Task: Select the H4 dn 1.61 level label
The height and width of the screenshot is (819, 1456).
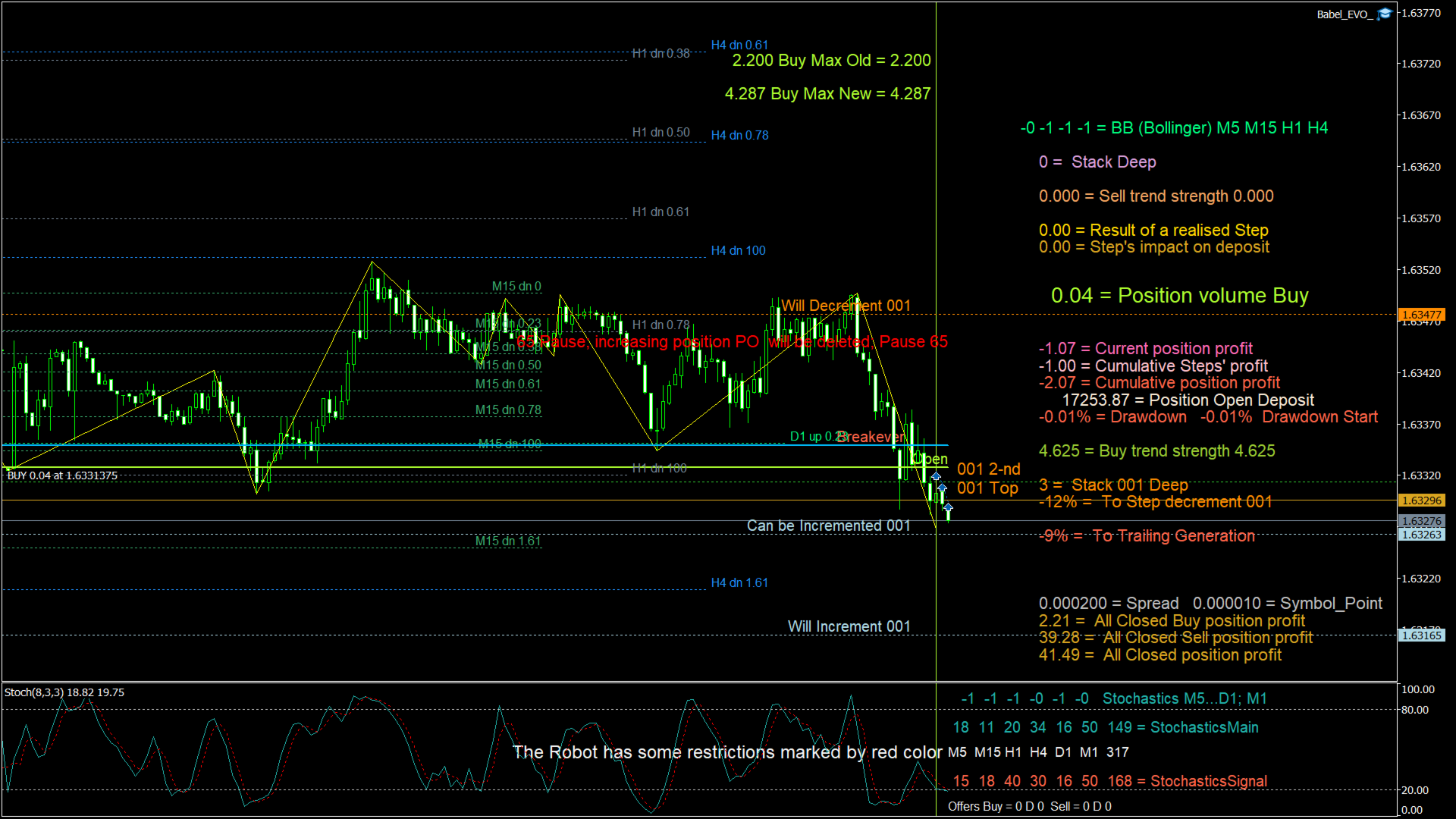Action: pyautogui.click(x=739, y=583)
